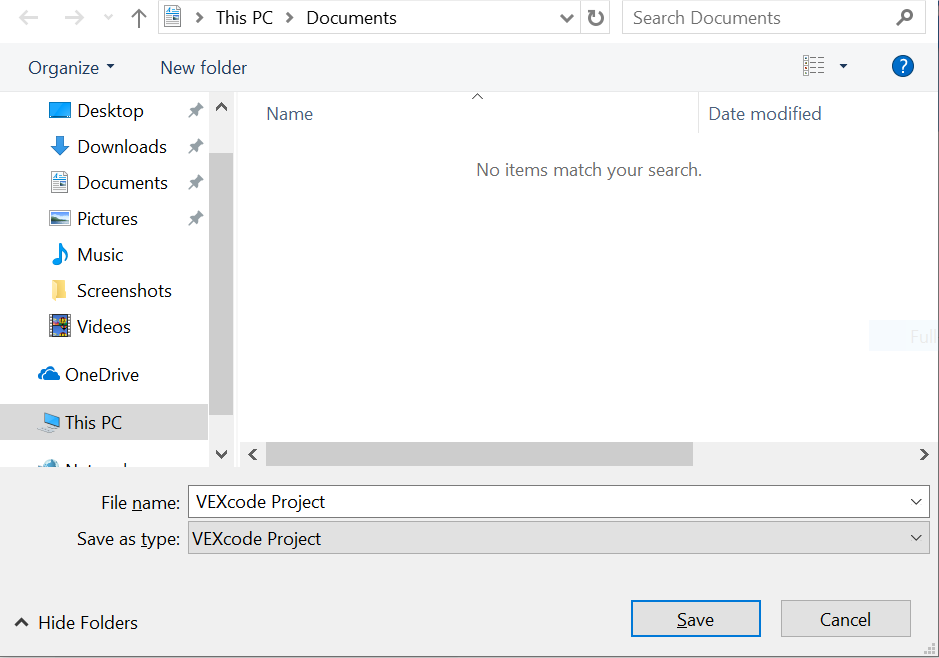
Task: Open the Music folder from the sidebar
Action: [x=103, y=254]
